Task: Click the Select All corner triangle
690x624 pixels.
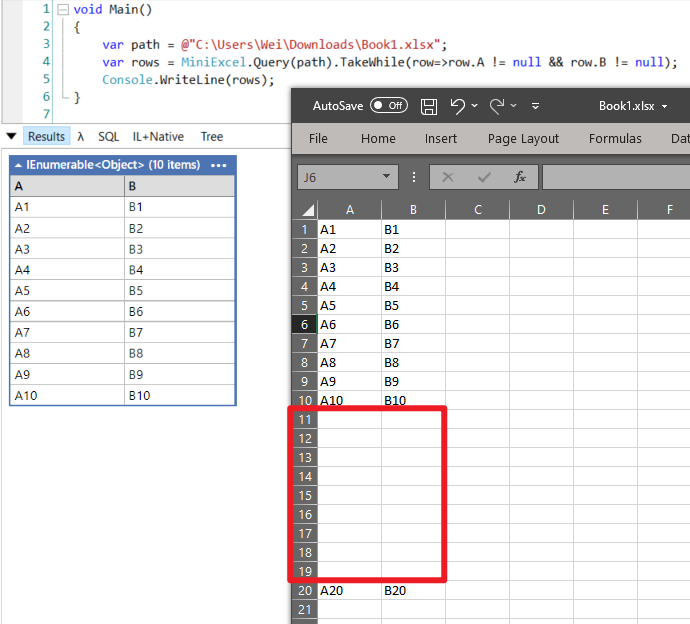Action: tap(308, 210)
